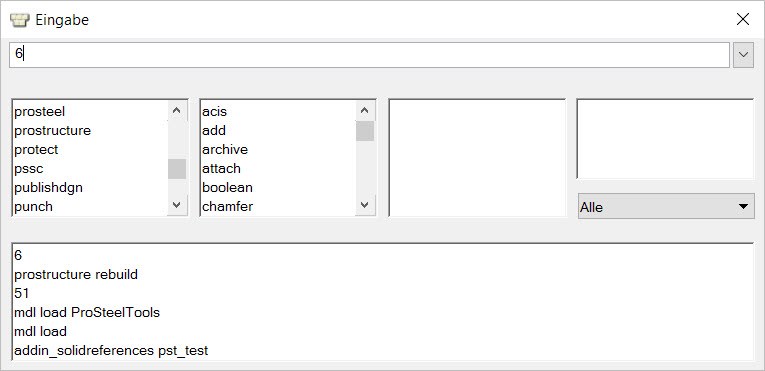
Task: Expand the Alle filter dropdown
Action: pyautogui.click(x=666, y=206)
